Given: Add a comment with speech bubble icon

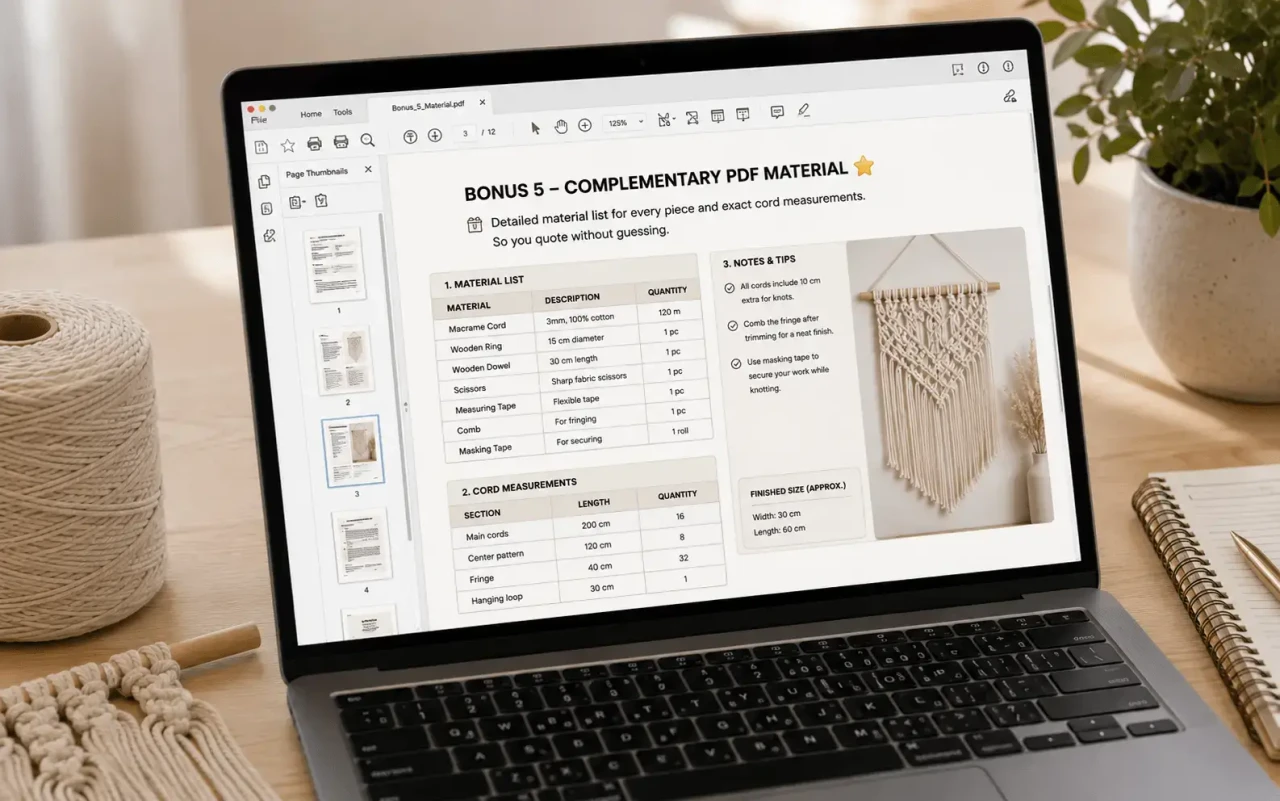Looking at the screenshot, I should [777, 112].
